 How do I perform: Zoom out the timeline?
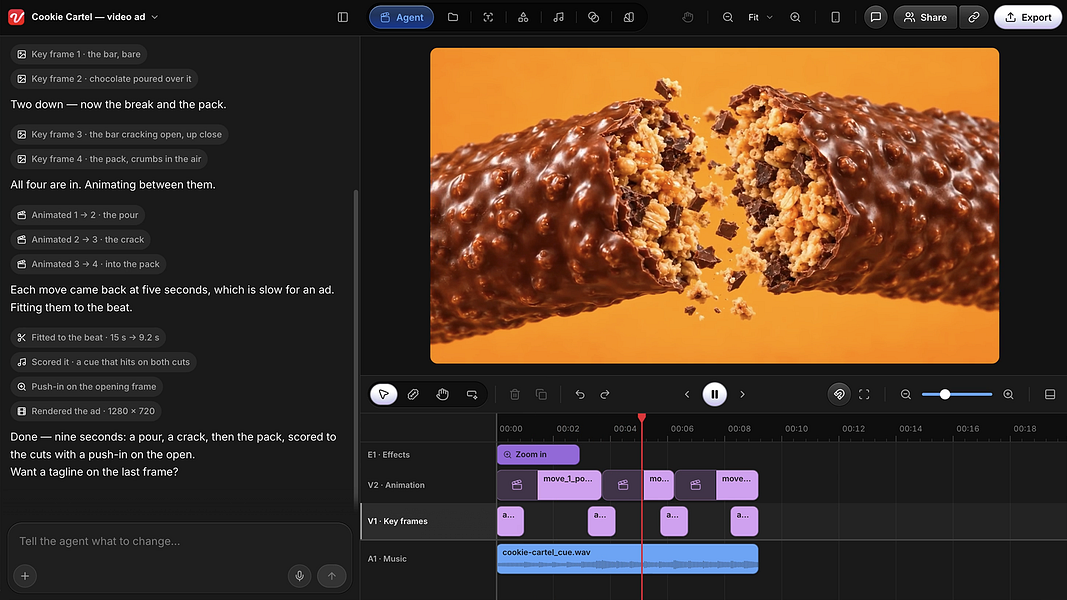(x=906, y=395)
